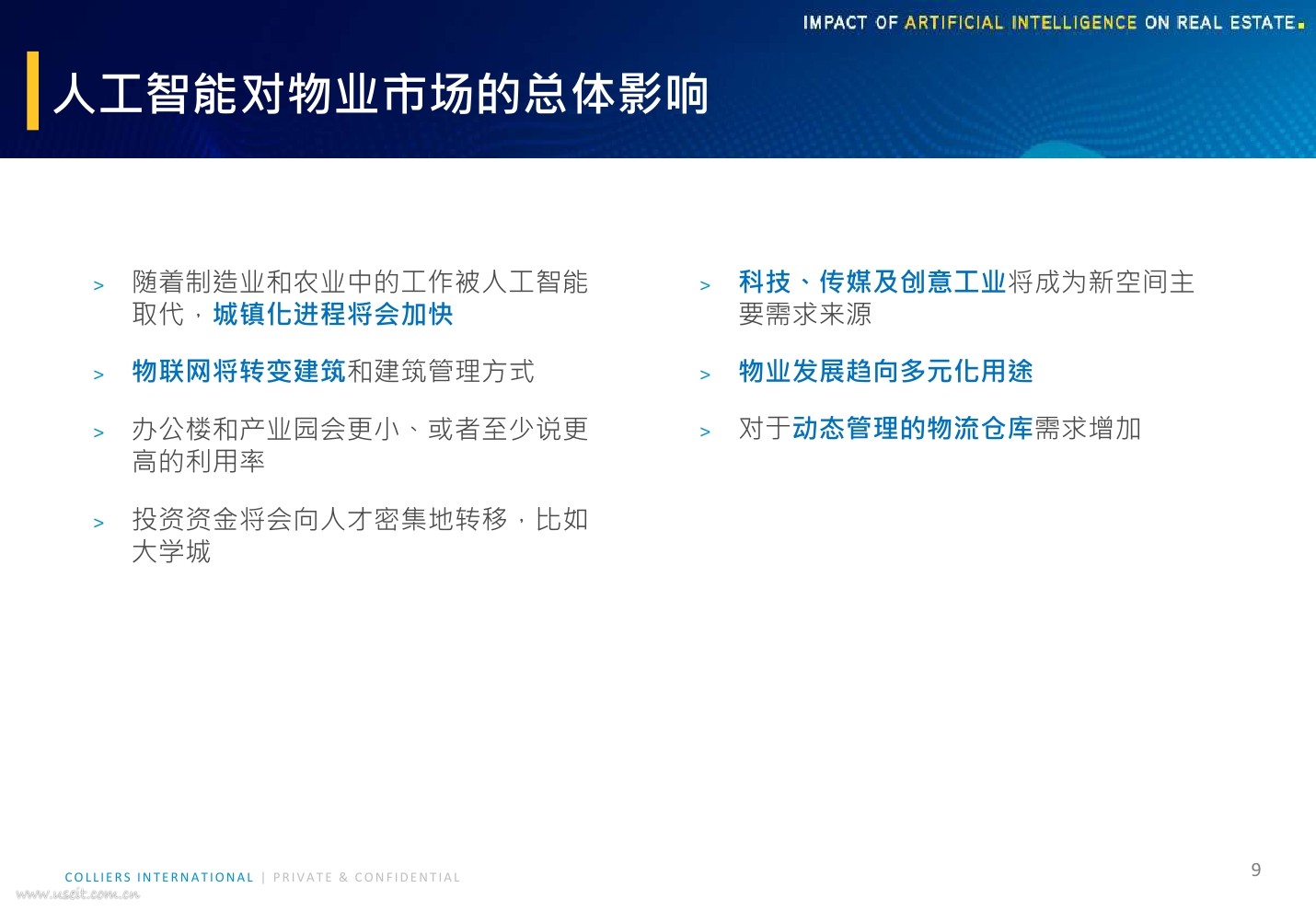Click the arrow bullet before 科技、传媒及创意工业 item

[706, 285]
